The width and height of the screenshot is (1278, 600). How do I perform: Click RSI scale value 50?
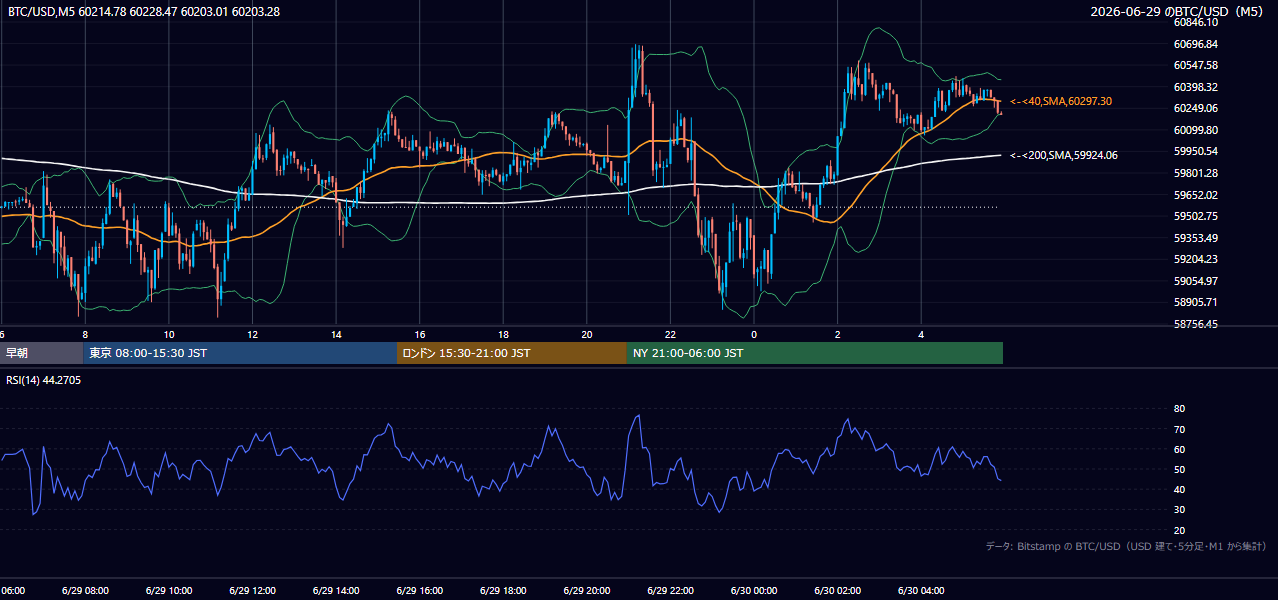pyautogui.click(x=1179, y=469)
